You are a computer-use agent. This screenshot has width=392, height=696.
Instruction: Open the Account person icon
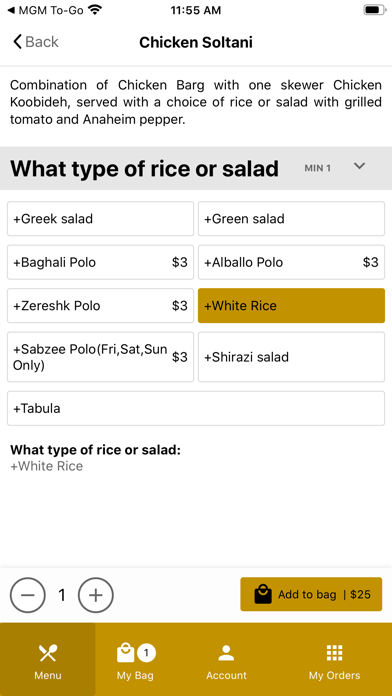click(x=226, y=653)
